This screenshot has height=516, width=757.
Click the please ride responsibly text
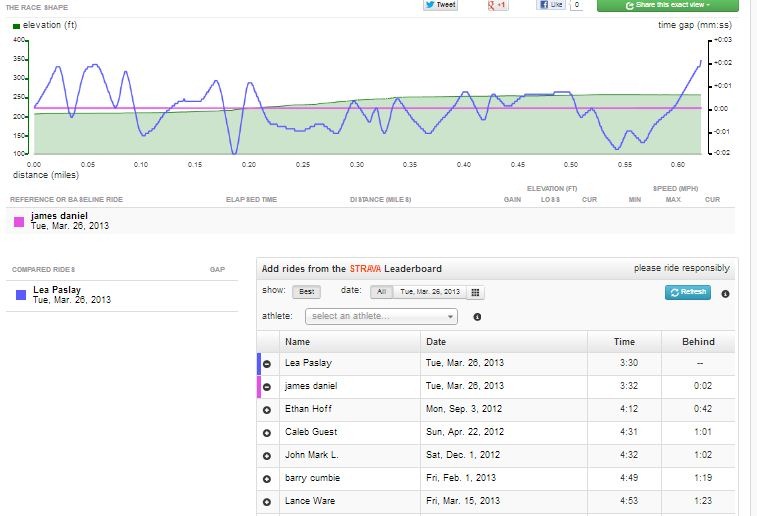682,268
